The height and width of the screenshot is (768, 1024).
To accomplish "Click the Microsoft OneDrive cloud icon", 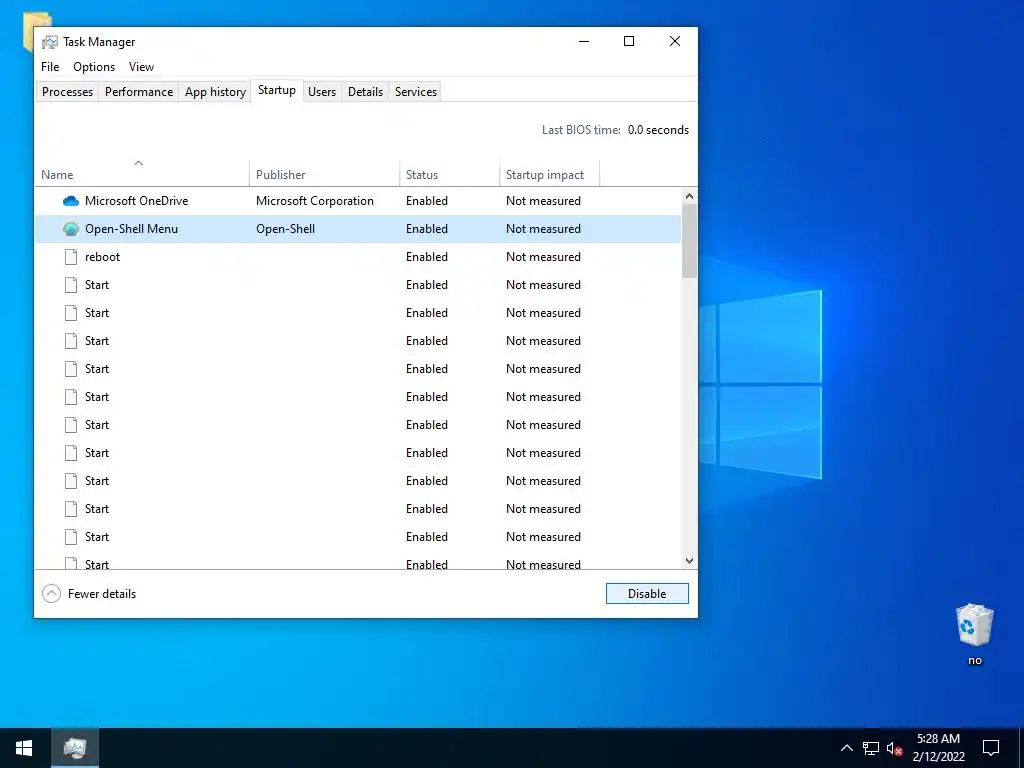I will pos(71,201).
